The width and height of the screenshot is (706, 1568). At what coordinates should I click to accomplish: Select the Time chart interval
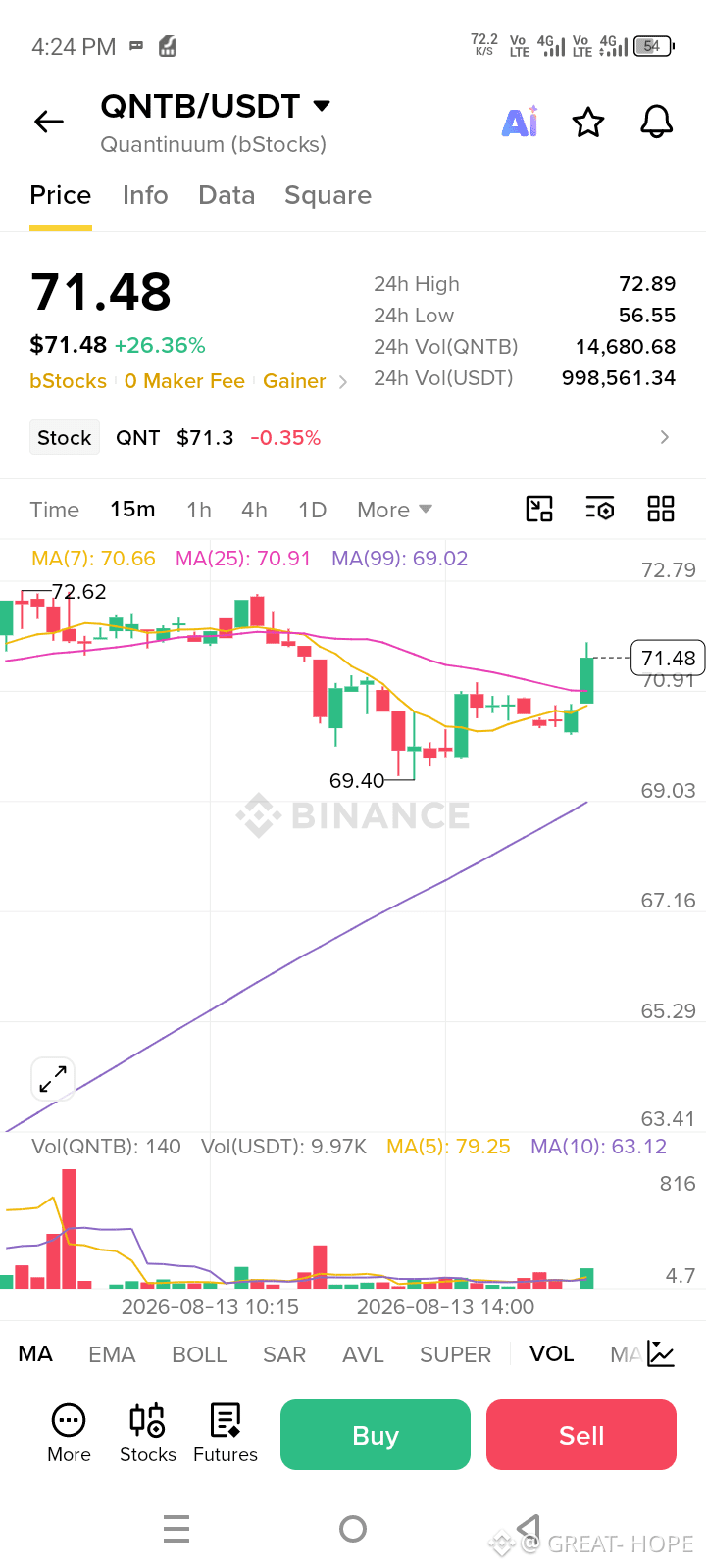tap(54, 510)
